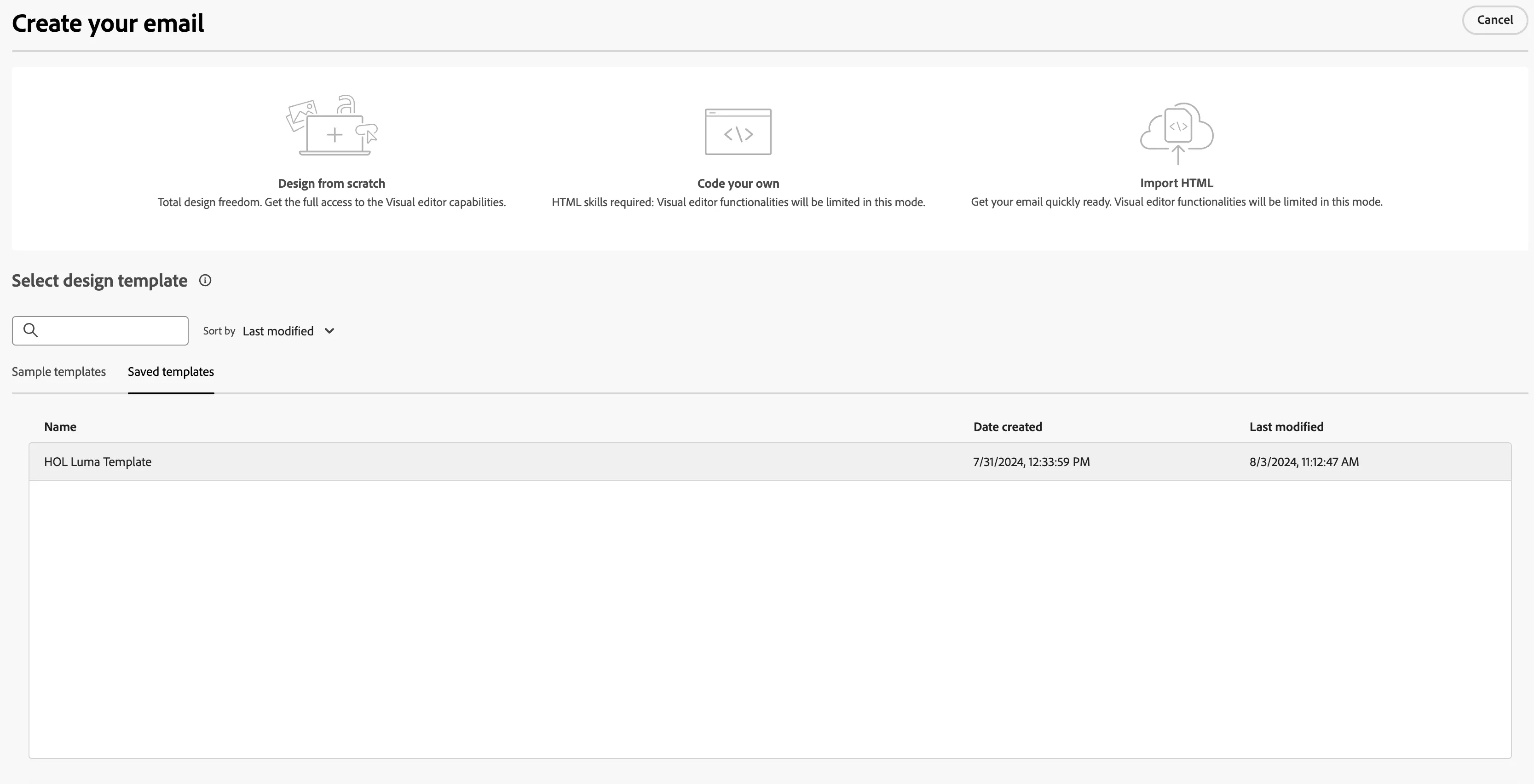Viewport: 1534px width, 784px height.
Task: Click the Total design freedom description text
Action: coord(332,202)
